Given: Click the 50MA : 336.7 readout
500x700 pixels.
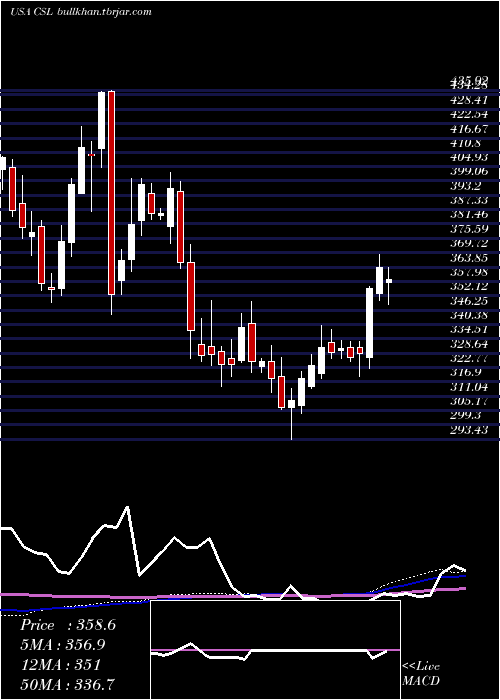Looking at the screenshot, I should click(67, 684).
